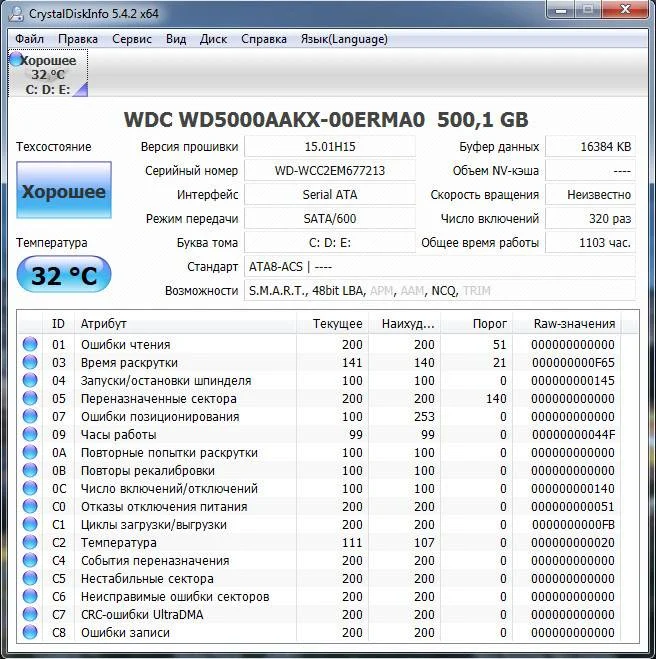Click the firmware version field 15.01H15
The width and height of the screenshot is (656, 659).
330,146
